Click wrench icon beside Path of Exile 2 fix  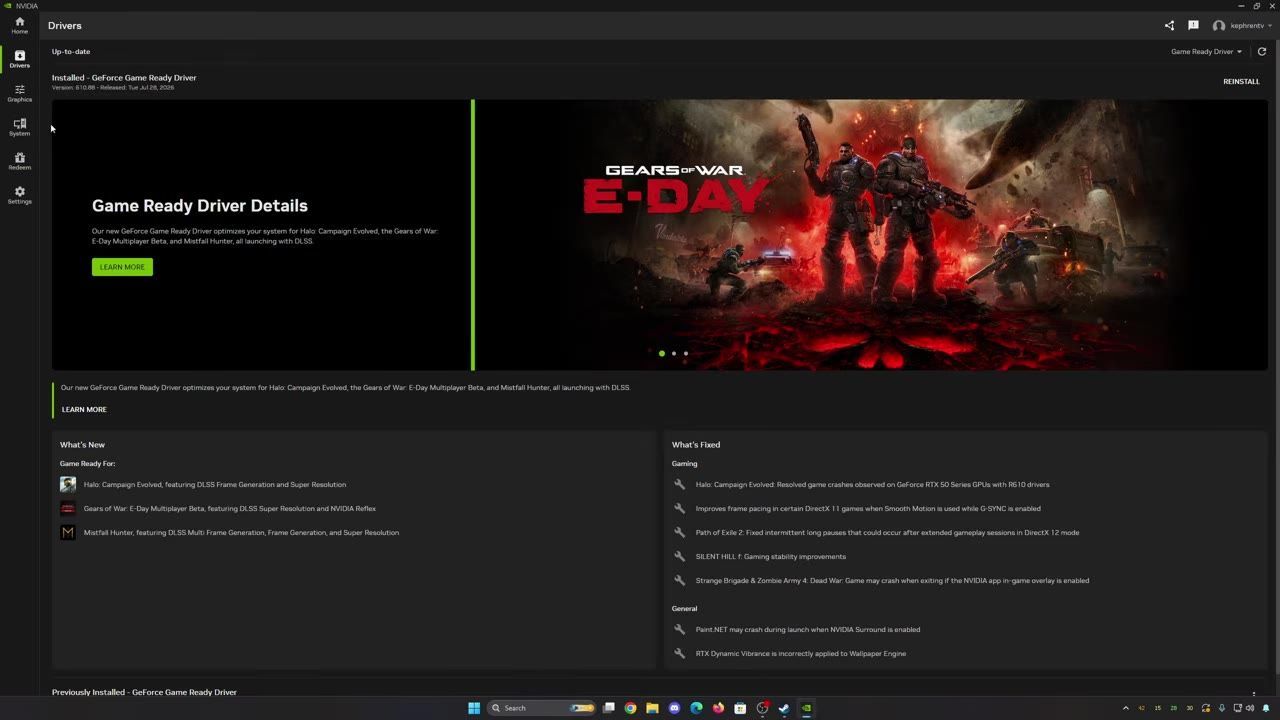coord(680,532)
